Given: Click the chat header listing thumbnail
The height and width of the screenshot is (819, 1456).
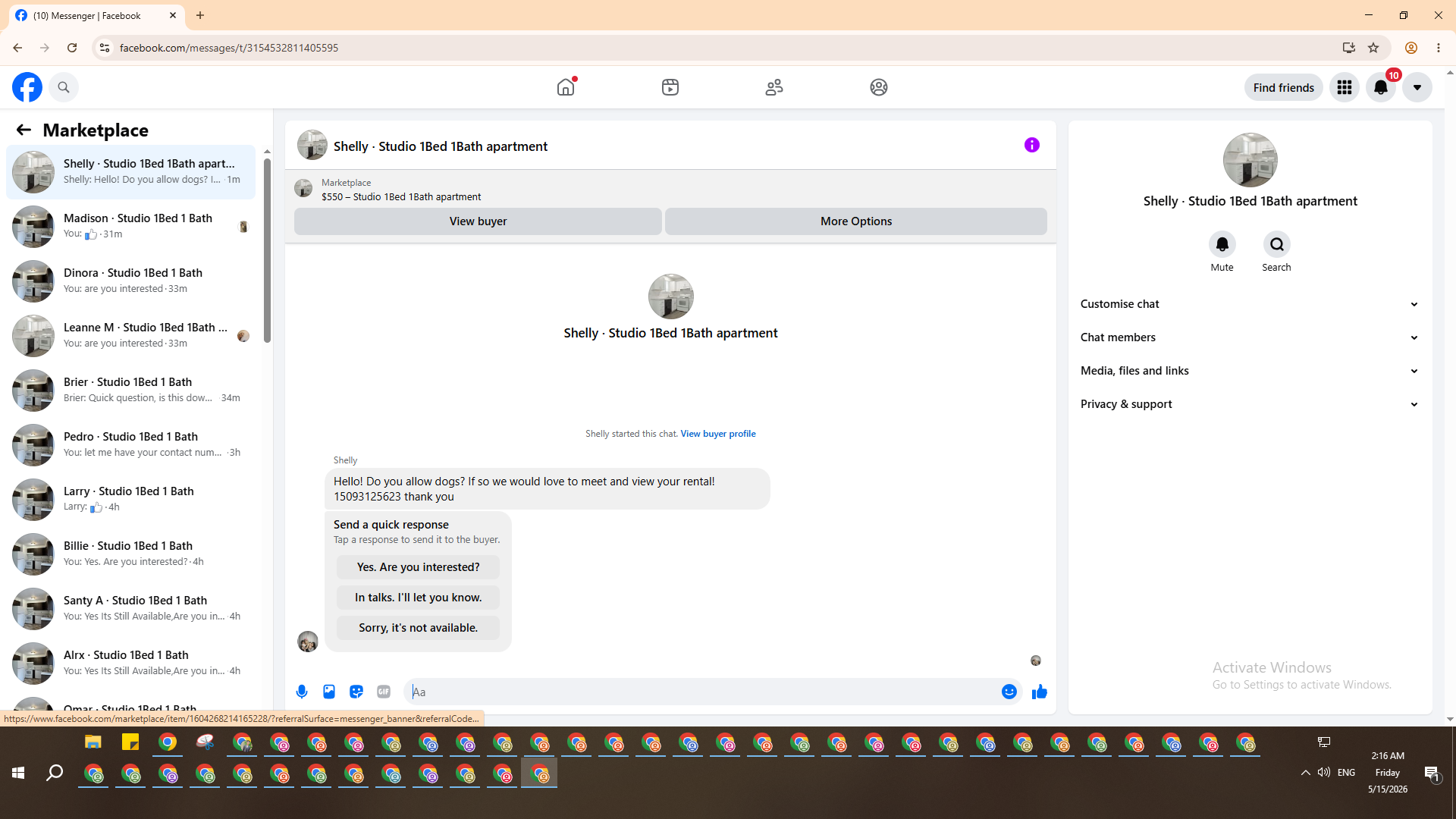Looking at the screenshot, I should 312,145.
